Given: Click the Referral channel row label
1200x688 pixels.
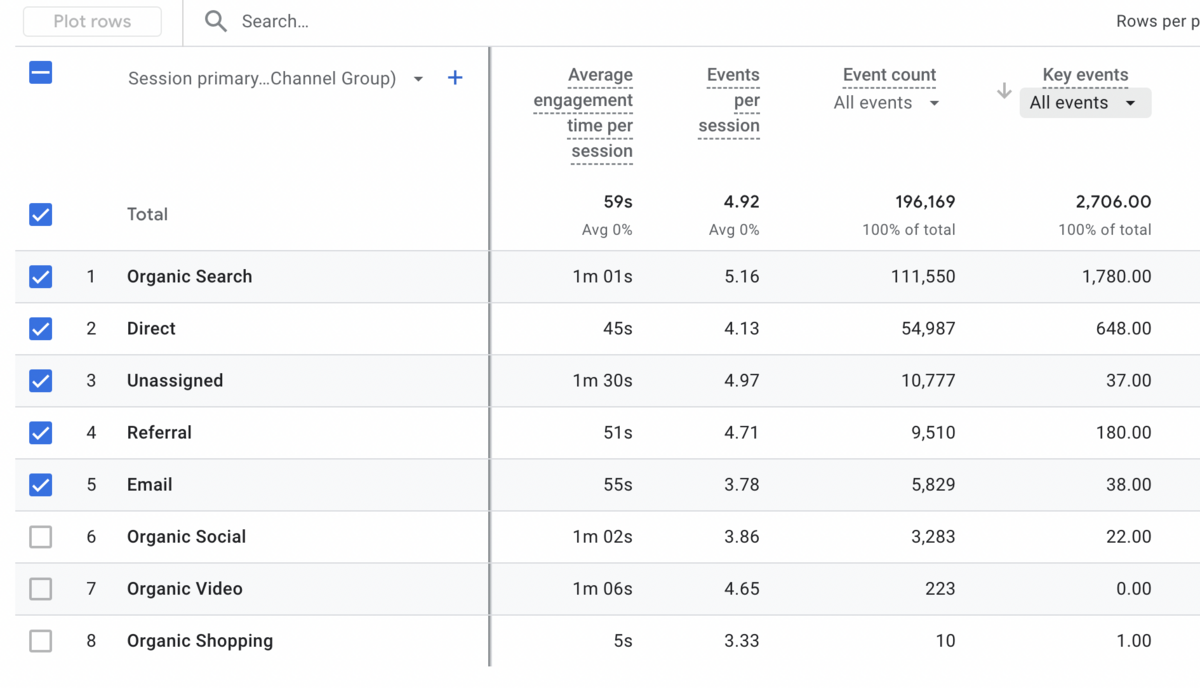Looking at the screenshot, I should (159, 433).
